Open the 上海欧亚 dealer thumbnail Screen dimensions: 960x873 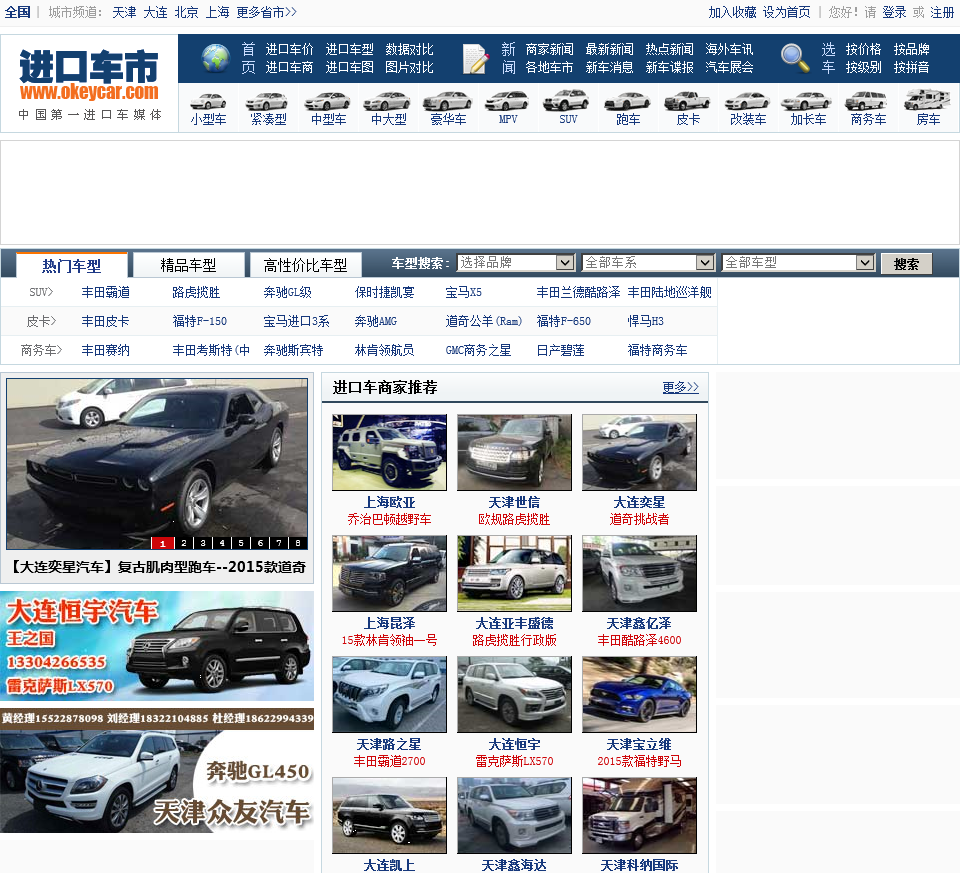(x=389, y=452)
